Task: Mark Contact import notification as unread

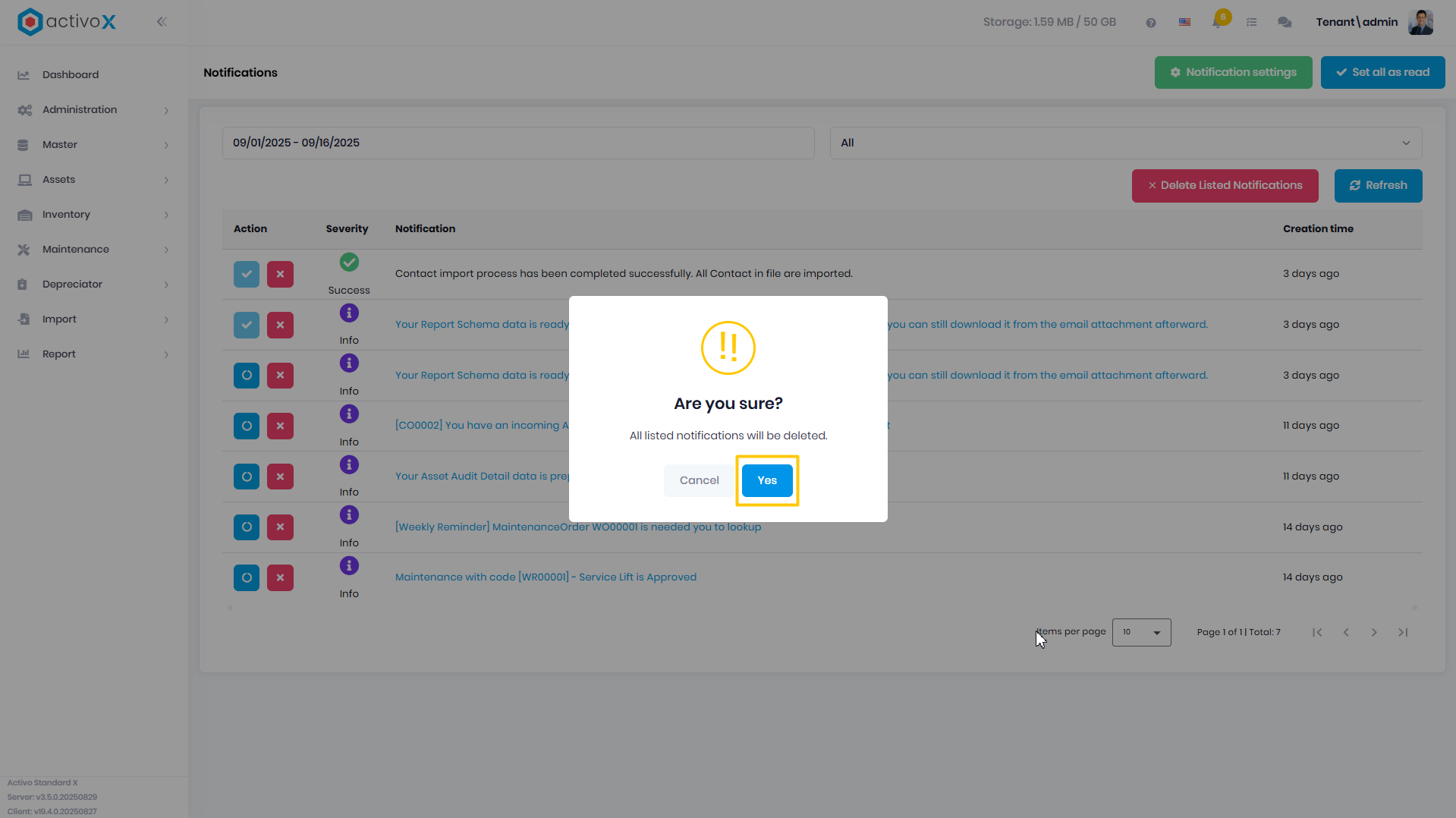Action: tap(246, 274)
